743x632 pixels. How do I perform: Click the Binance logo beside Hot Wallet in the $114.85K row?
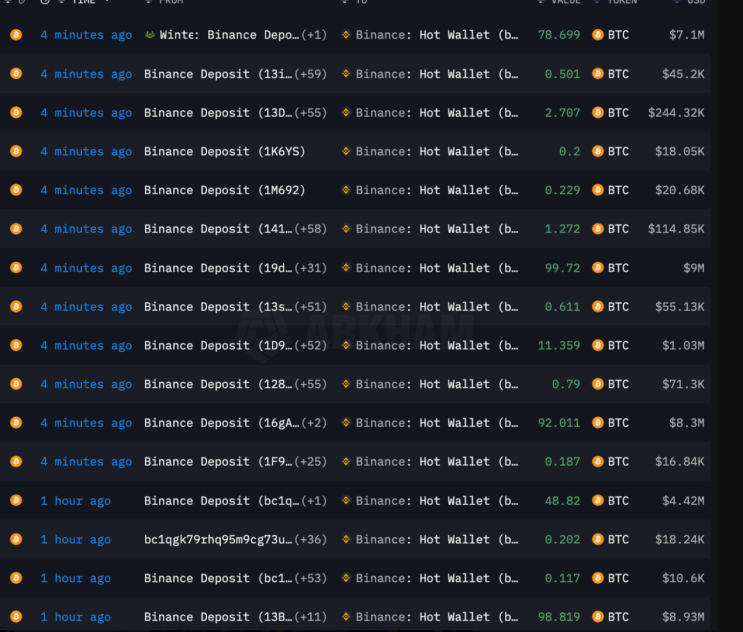(346, 229)
